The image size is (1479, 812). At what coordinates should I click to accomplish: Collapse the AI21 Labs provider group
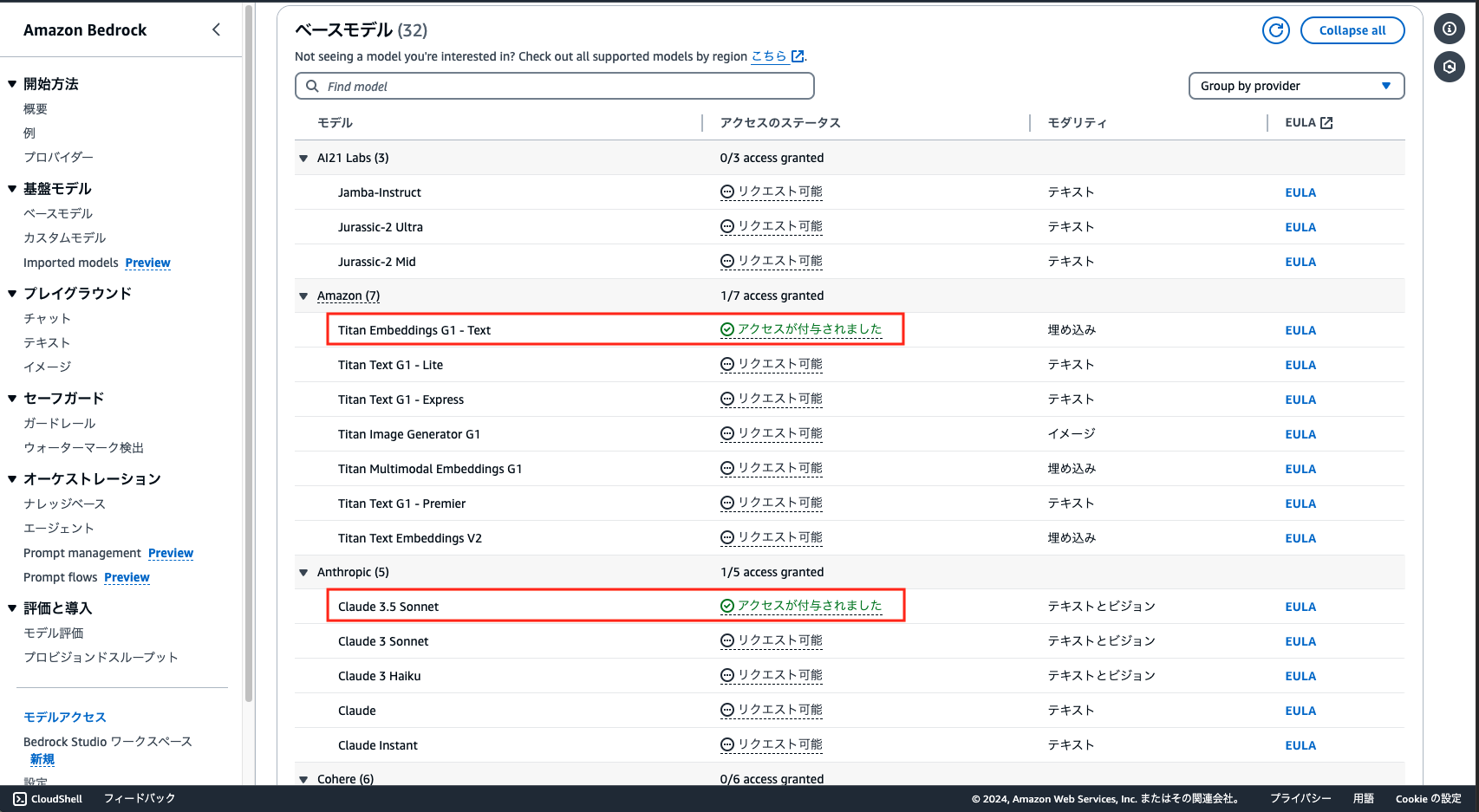pos(303,159)
